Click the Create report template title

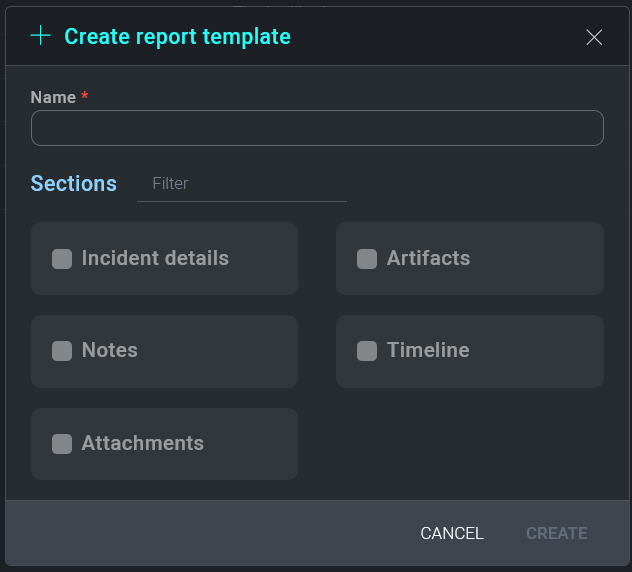pos(177,37)
